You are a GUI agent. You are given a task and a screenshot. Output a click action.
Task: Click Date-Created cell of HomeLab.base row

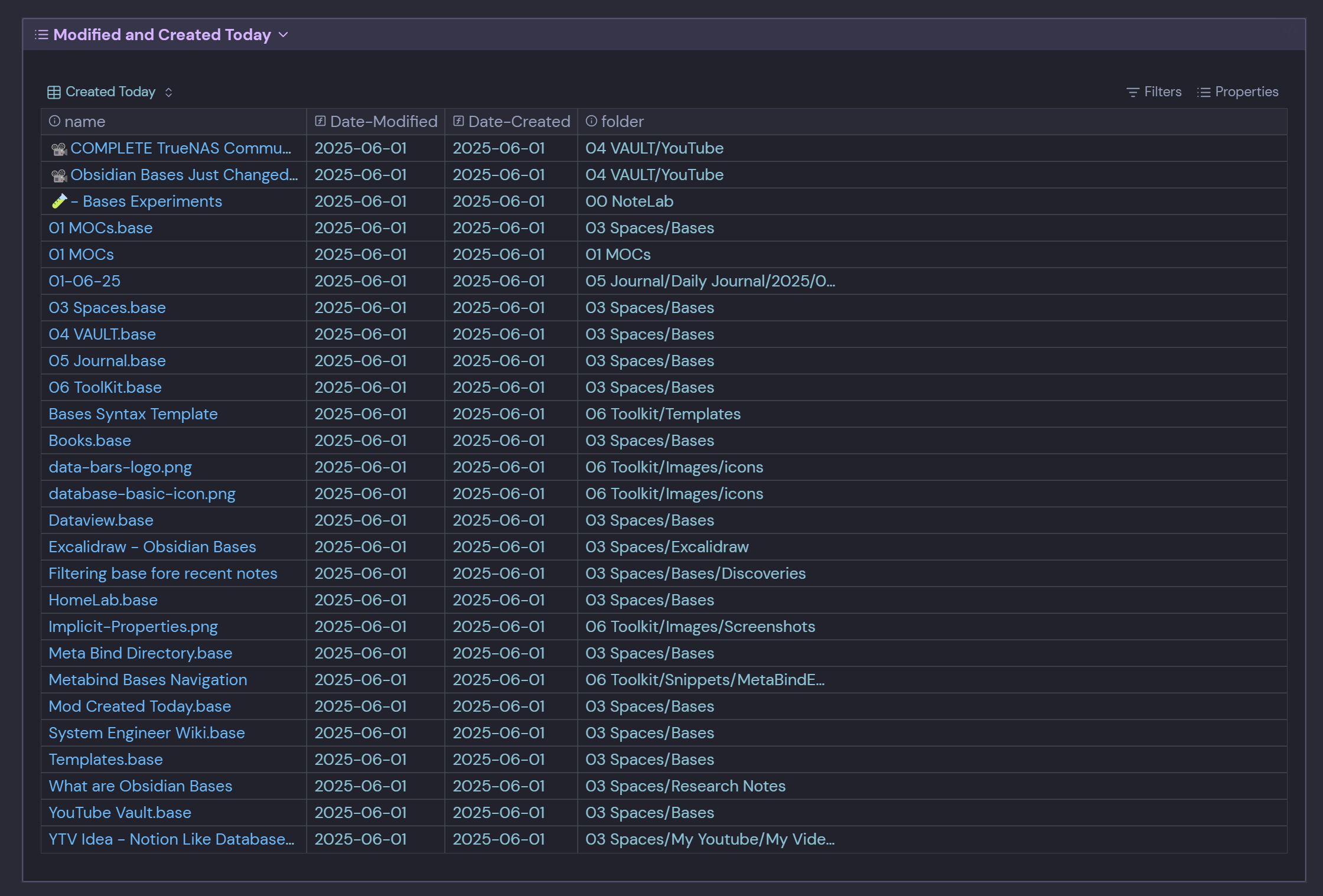[511, 600]
